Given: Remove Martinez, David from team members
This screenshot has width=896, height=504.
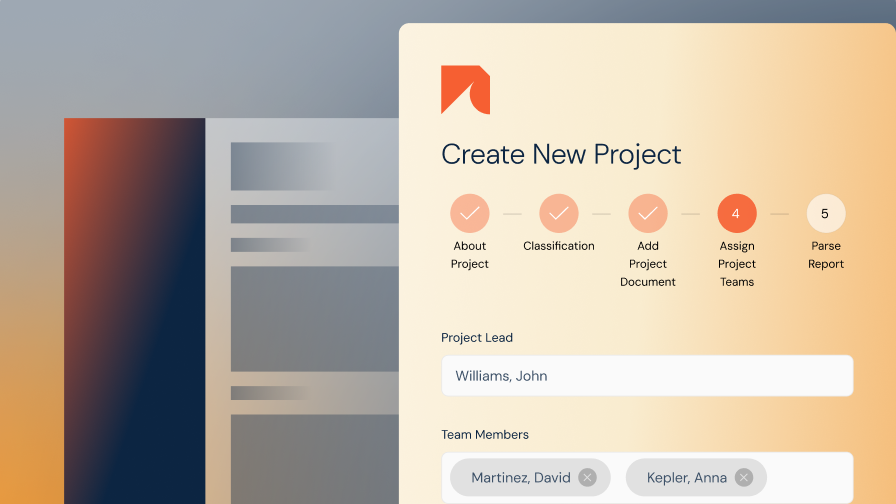Looking at the screenshot, I should (587, 477).
